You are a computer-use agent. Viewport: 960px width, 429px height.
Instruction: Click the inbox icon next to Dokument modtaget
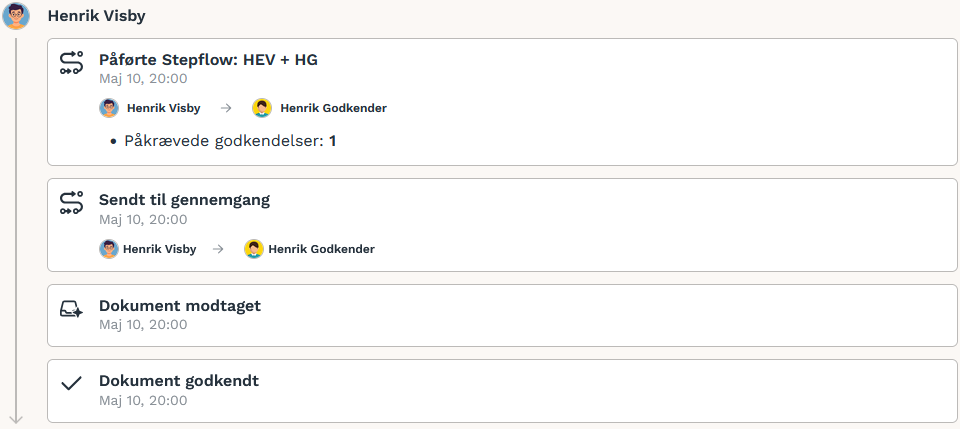71,309
